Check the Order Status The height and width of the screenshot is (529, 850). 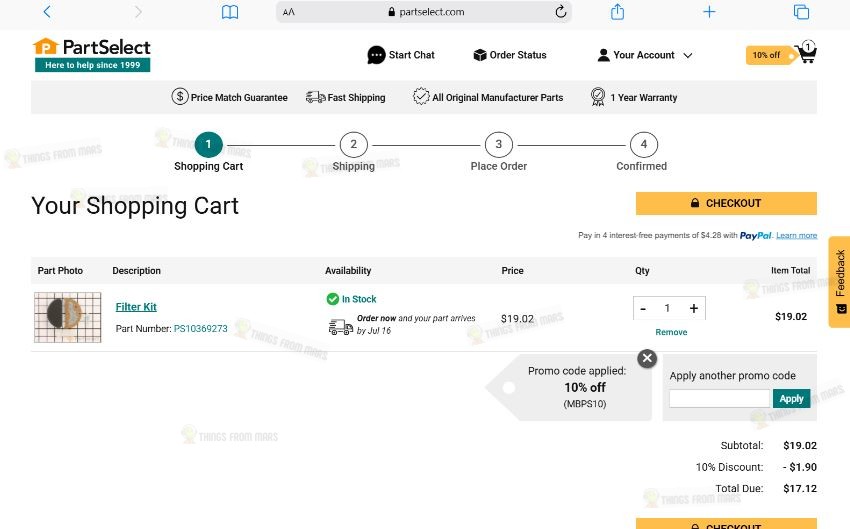tap(510, 55)
